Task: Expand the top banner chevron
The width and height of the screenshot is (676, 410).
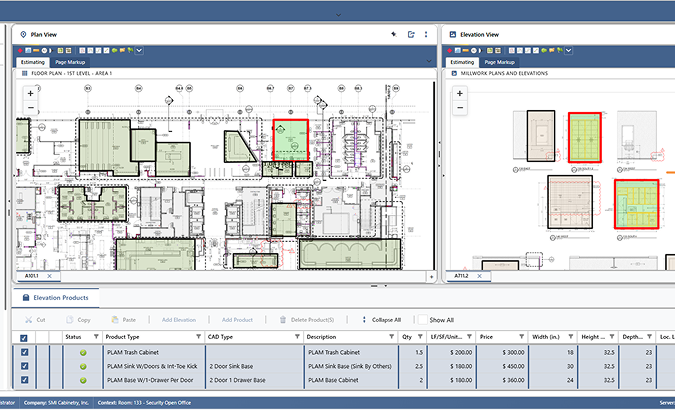Action: [x=338, y=15]
